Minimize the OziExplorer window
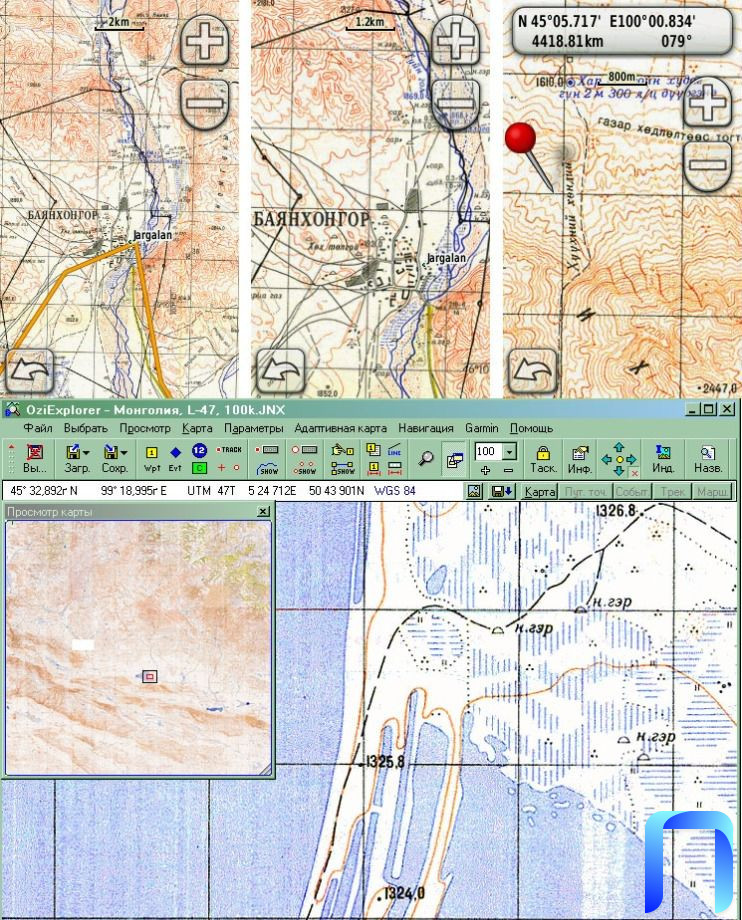Screen dimensions: 742x920 693,409
